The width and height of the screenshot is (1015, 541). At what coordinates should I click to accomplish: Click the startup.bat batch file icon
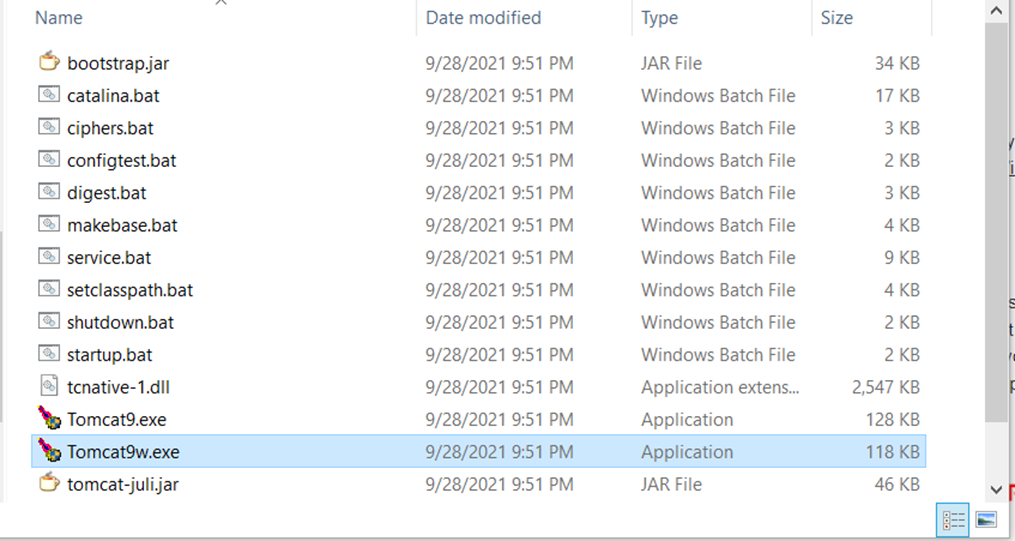[x=49, y=353]
